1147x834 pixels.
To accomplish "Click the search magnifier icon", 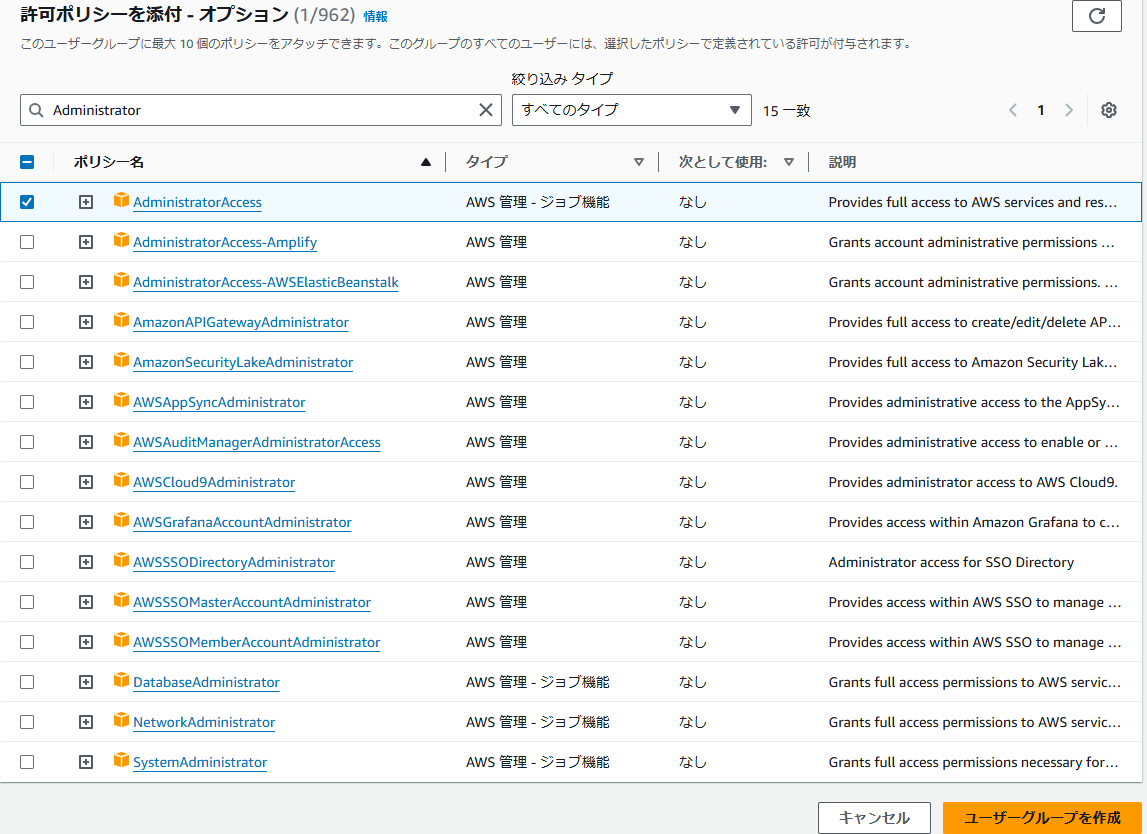I will pos(36,110).
